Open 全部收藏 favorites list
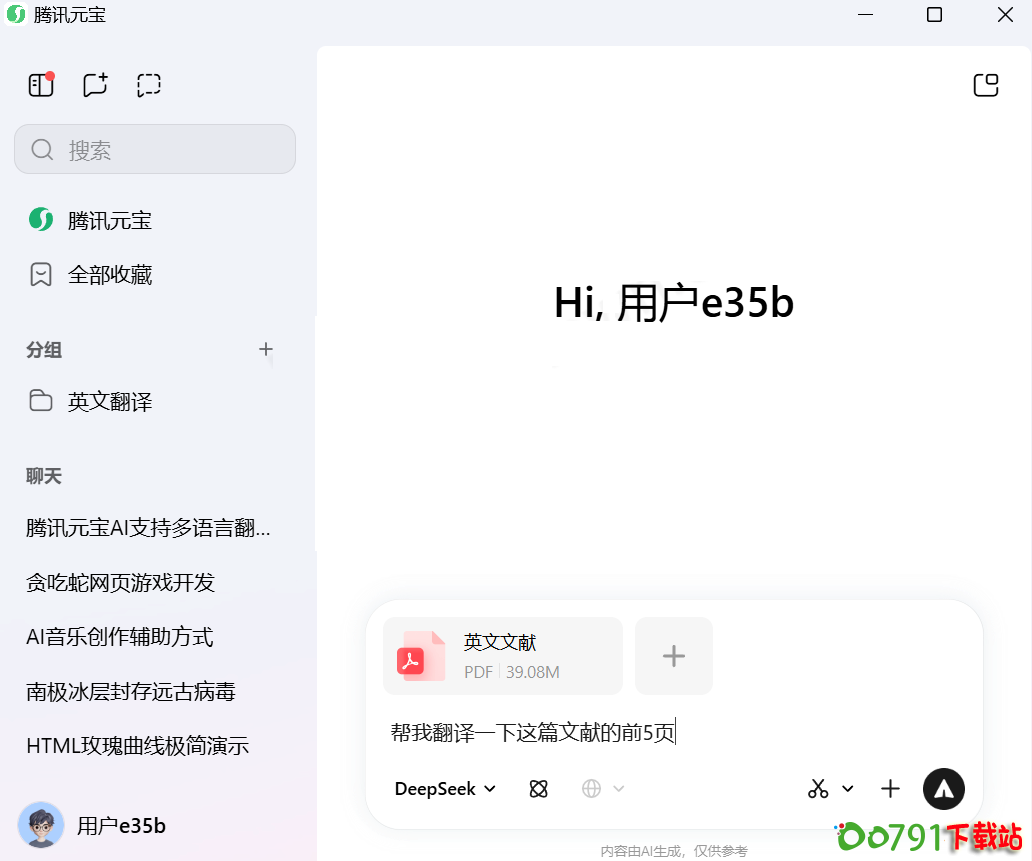This screenshot has height=861, width=1032. [110, 275]
